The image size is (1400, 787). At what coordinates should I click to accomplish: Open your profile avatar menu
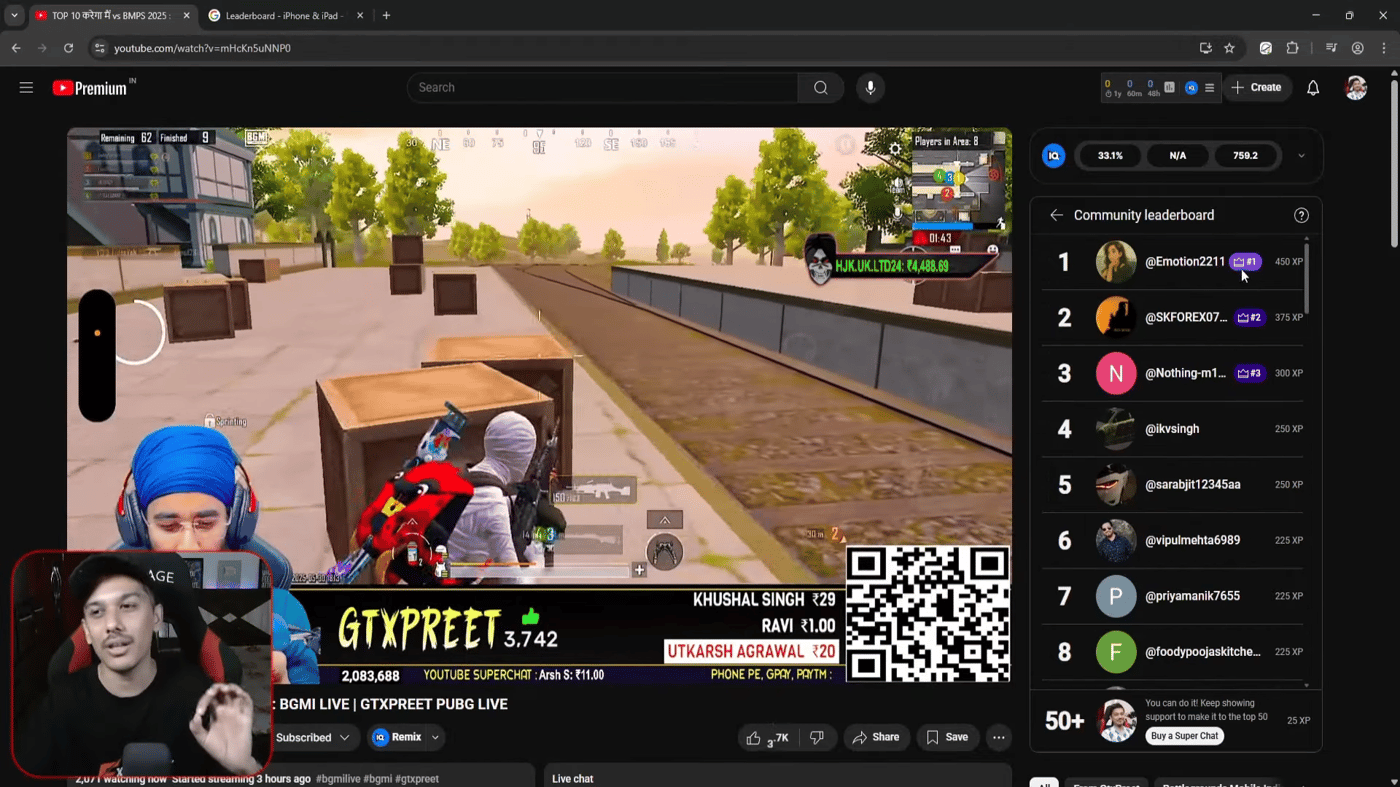pos(1356,87)
